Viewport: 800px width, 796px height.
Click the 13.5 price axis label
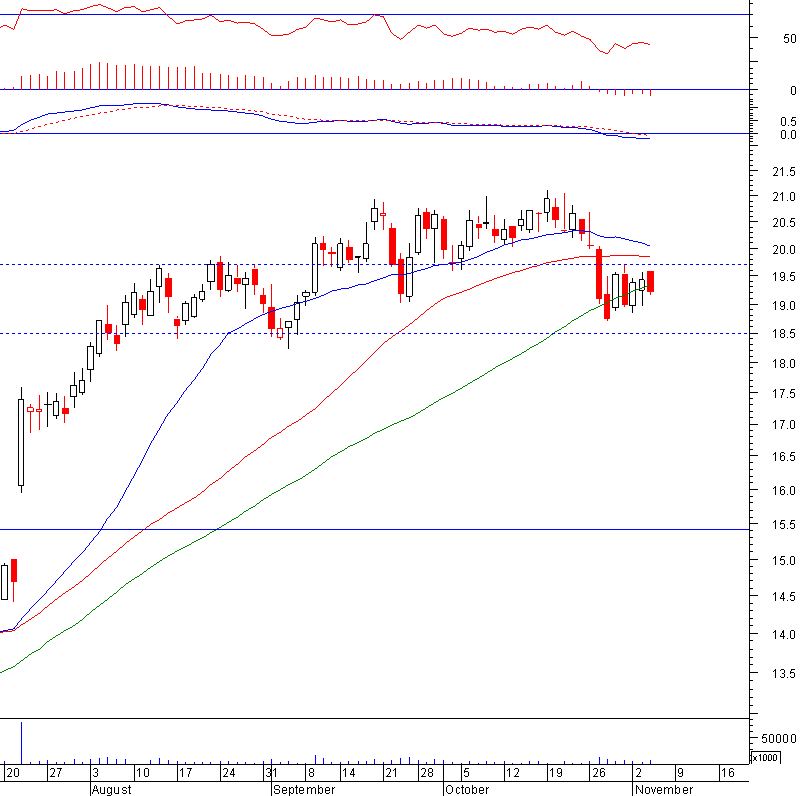pyautogui.click(x=784, y=674)
